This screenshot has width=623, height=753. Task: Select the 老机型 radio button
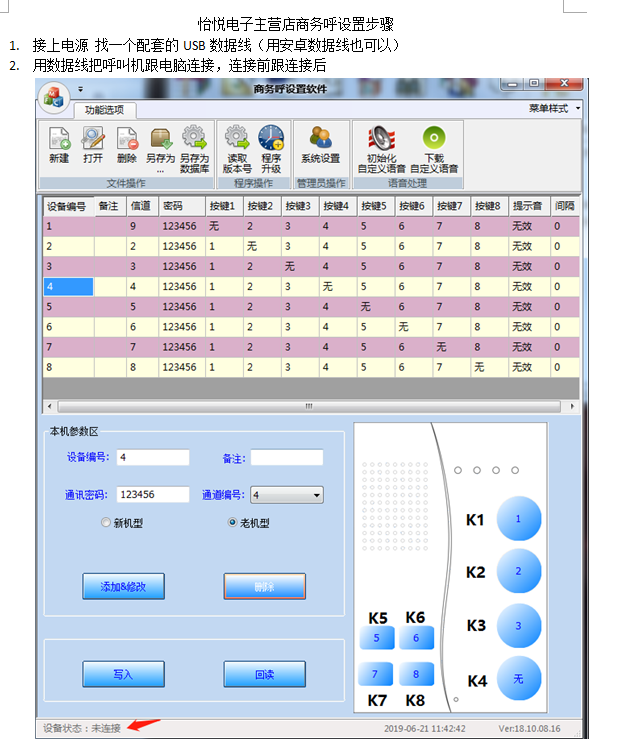233,522
